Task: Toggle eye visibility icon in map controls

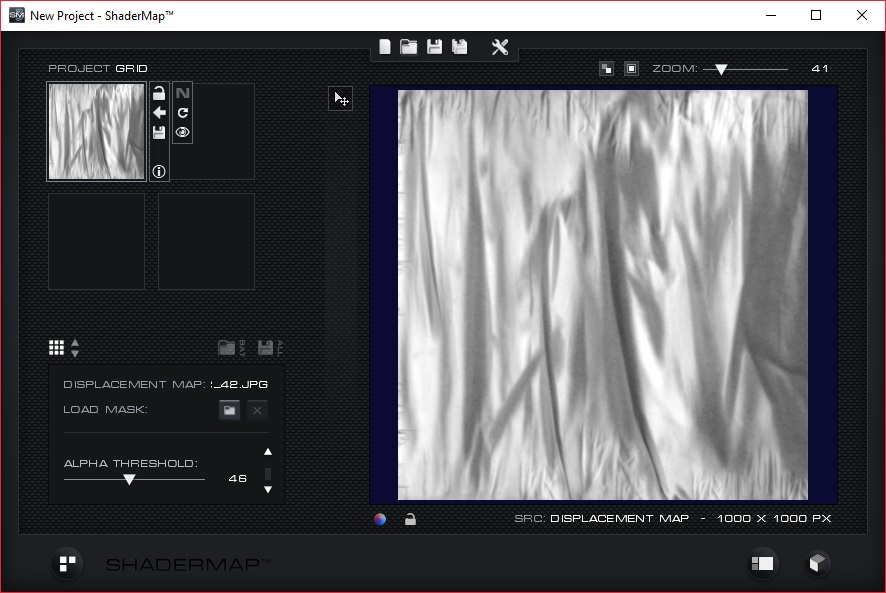Action: [x=183, y=132]
